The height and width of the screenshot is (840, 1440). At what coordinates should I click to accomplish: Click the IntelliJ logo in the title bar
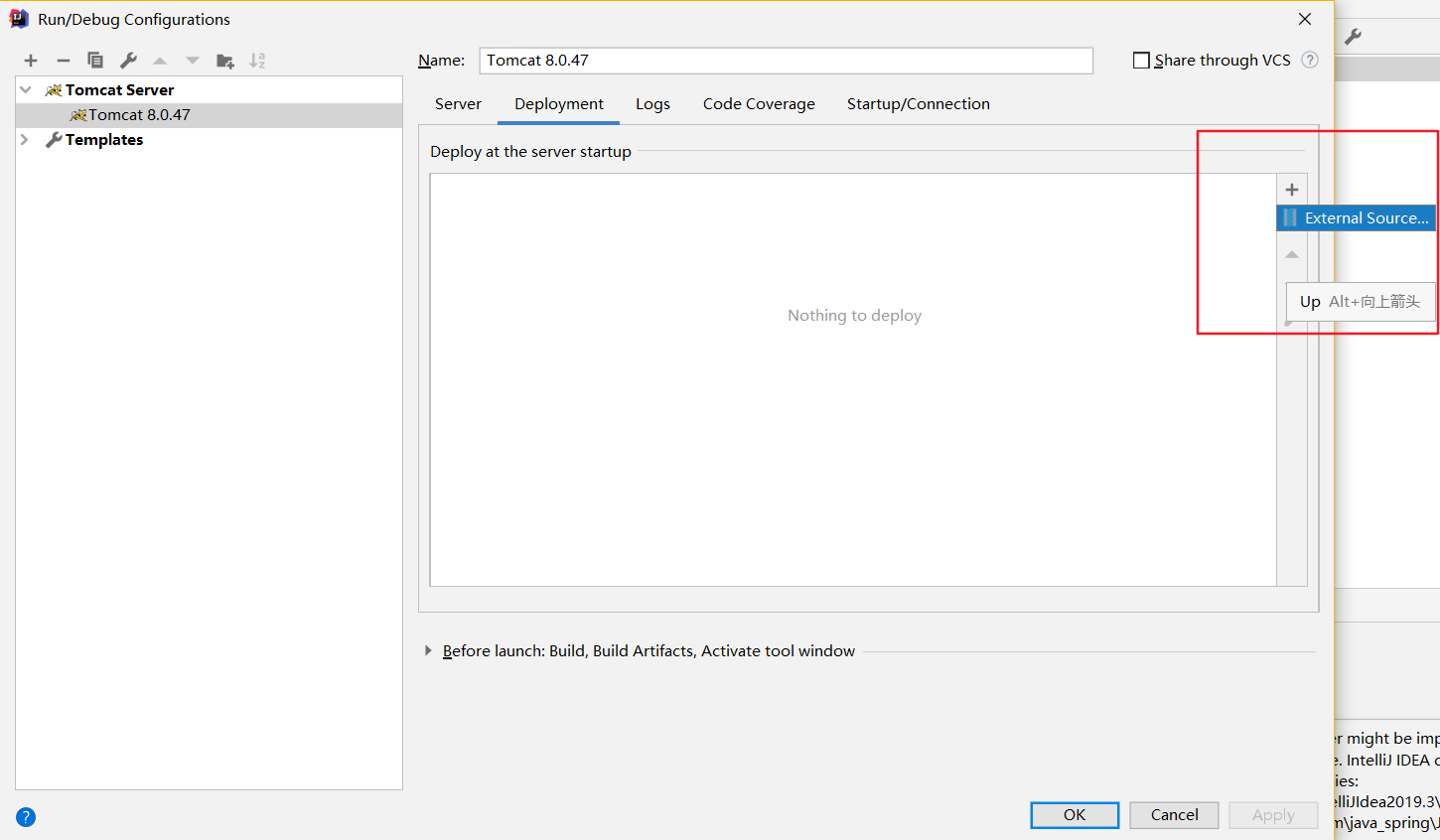(x=19, y=19)
